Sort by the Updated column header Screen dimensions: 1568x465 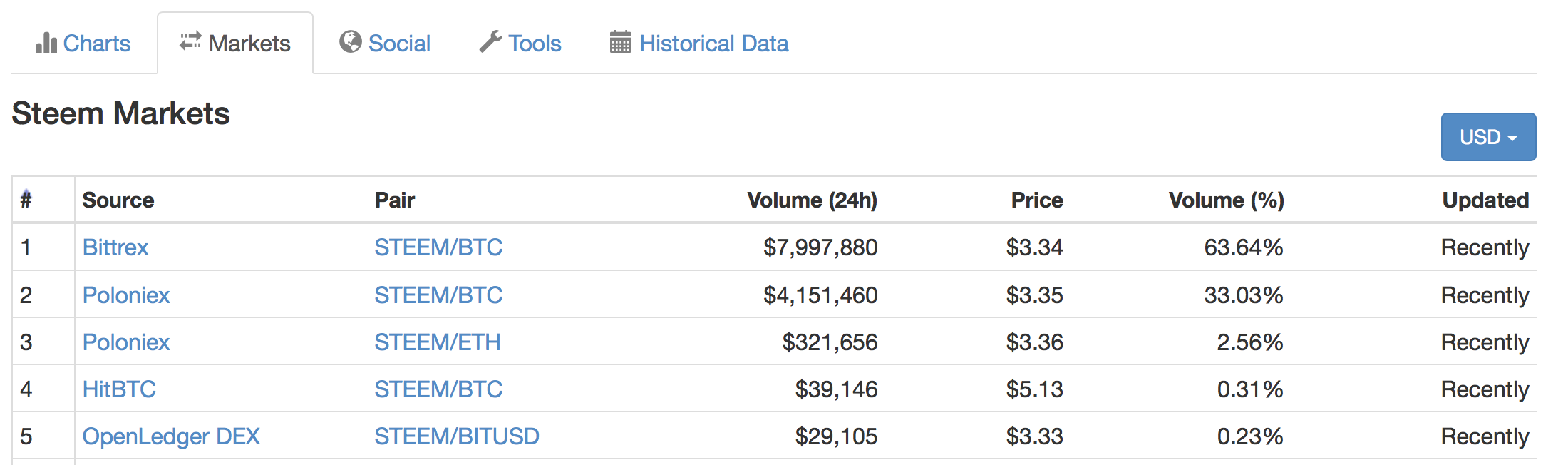pos(1485,200)
